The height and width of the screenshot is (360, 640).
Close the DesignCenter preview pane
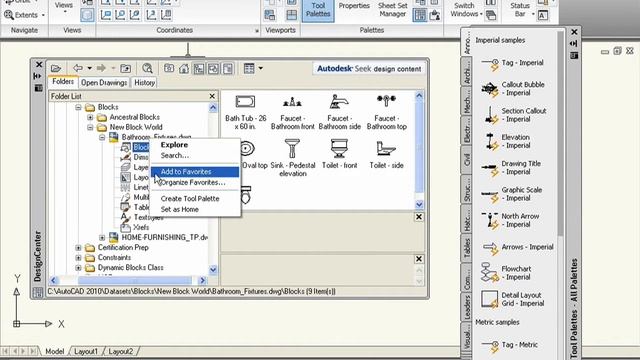click(x=419, y=217)
